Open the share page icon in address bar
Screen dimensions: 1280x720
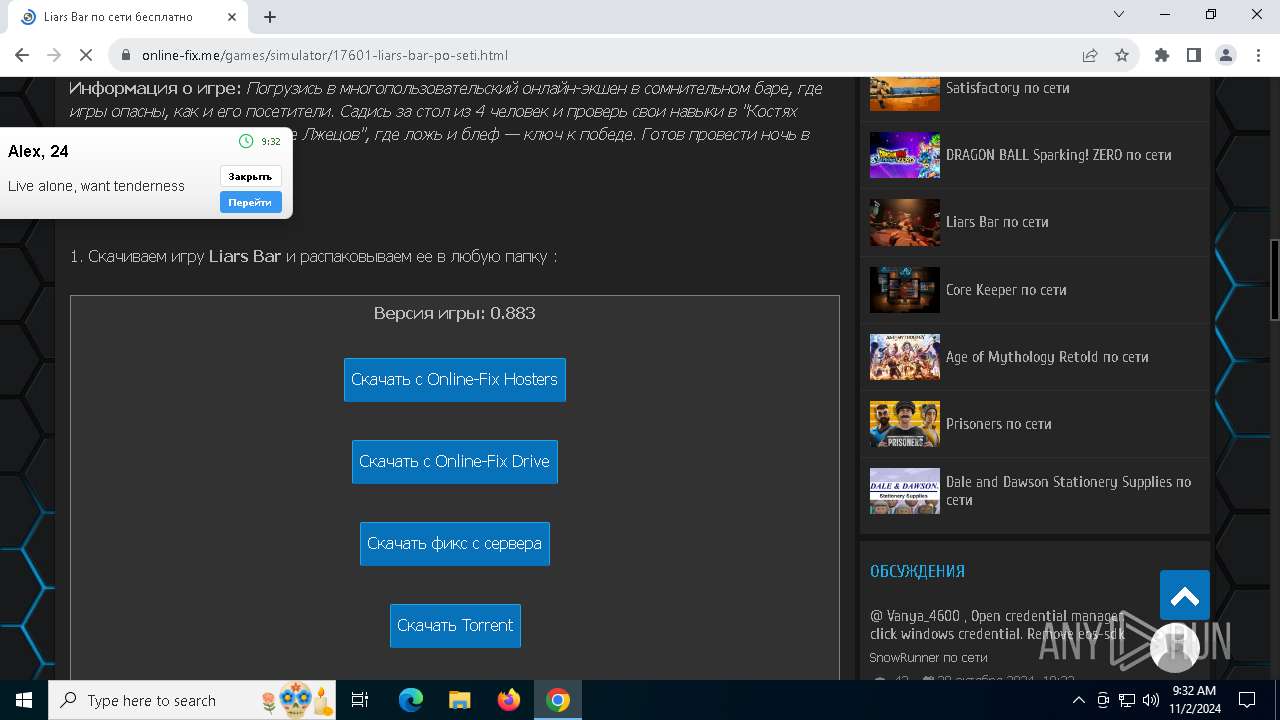pyautogui.click(x=1089, y=56)
